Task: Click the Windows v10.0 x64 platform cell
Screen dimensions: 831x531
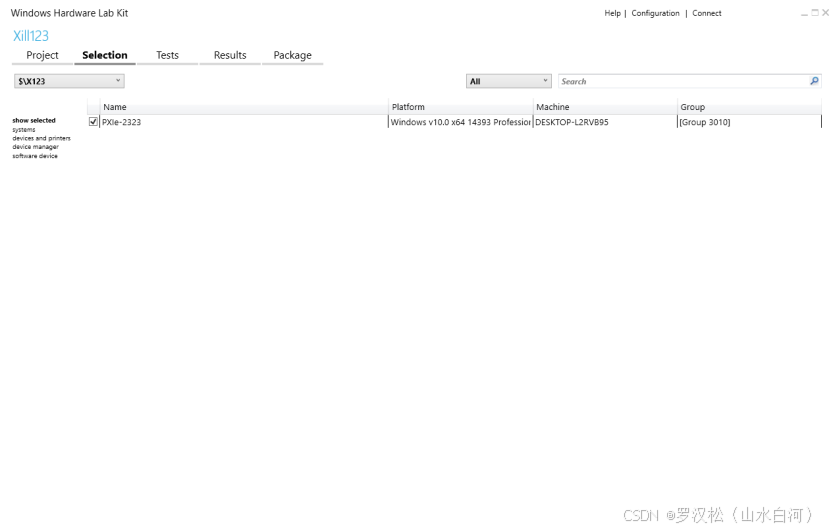Action: click(x=461, y=122)
